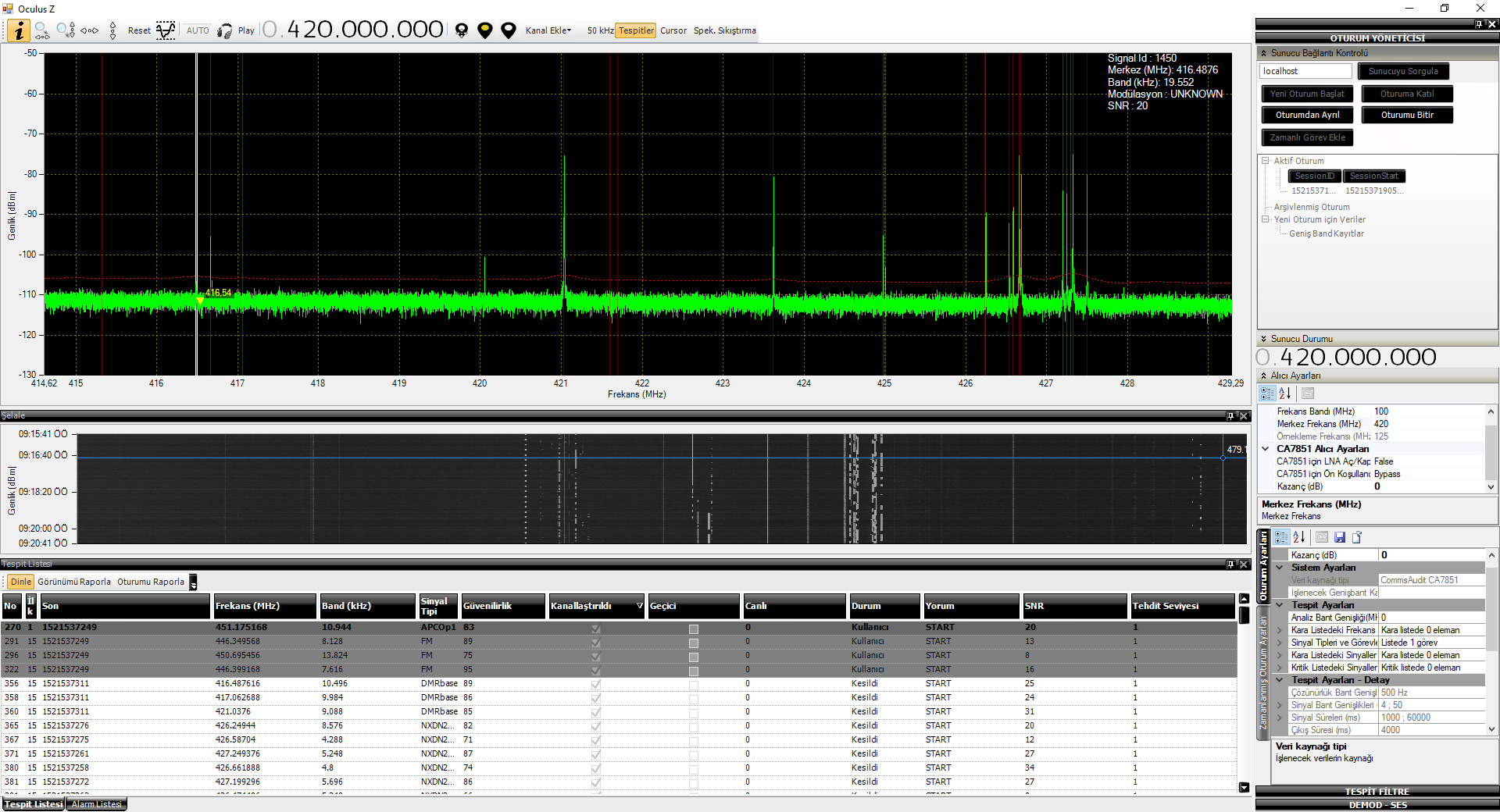
Task: Click the Yeni Oturum Başlat button
Action: (1307, 94)
